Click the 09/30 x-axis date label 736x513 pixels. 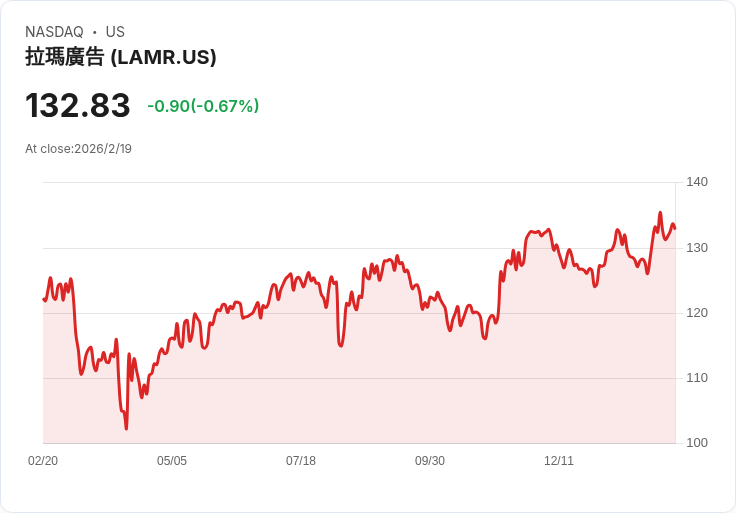[x=429, y=461]
